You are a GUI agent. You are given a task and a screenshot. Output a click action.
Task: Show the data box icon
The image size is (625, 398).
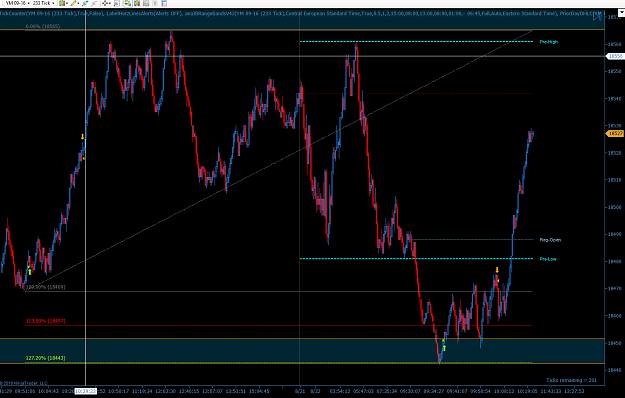(x=116, y=3)
